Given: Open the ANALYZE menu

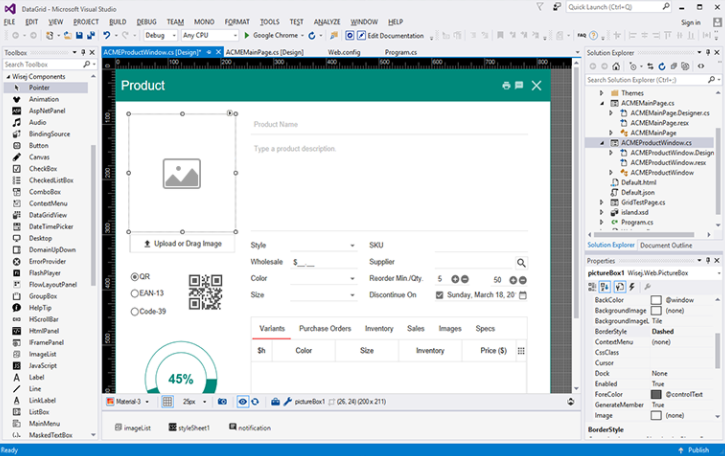Looking at the screenshot, I should [x=327, y=21].
